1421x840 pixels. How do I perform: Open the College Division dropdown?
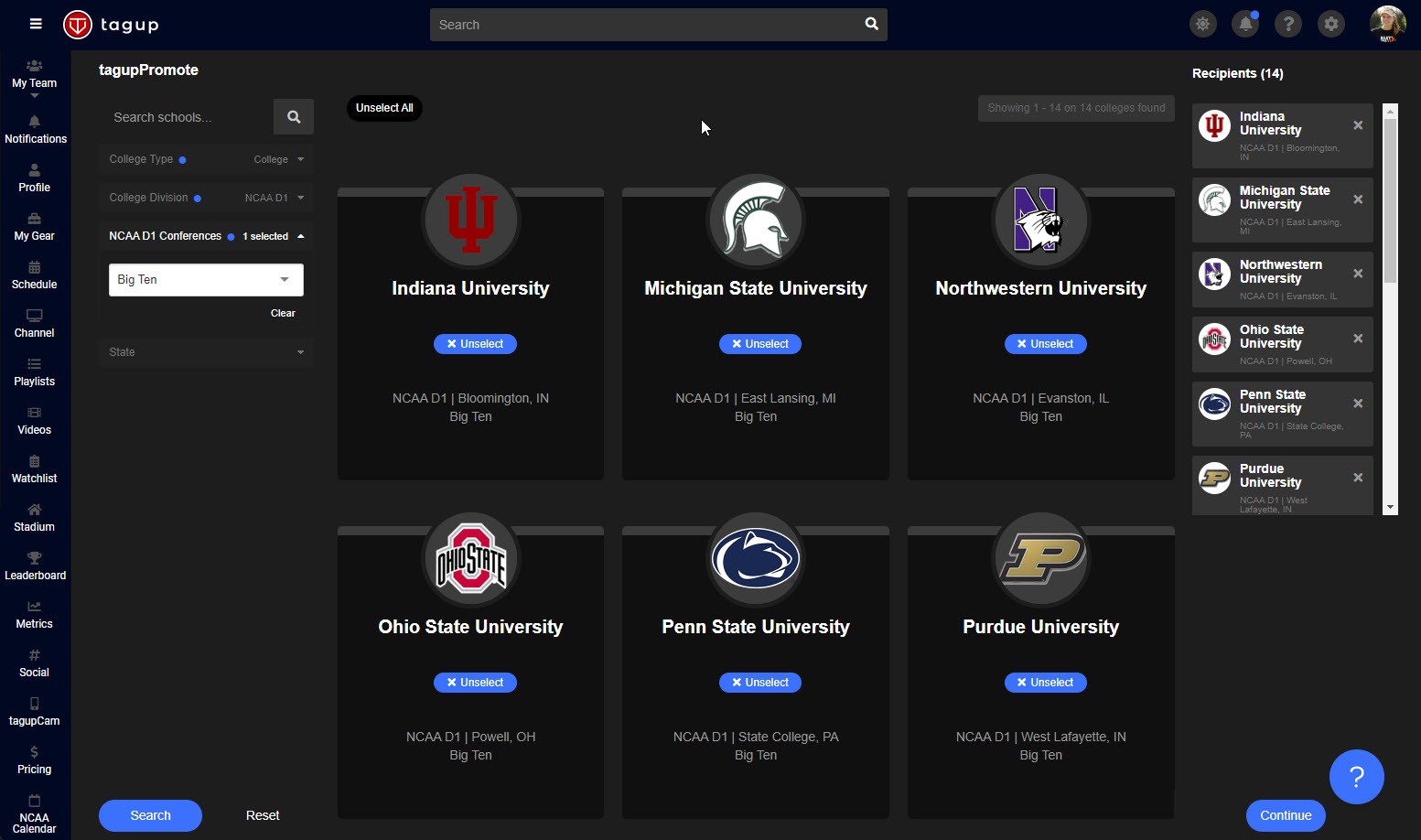[206, 197]
